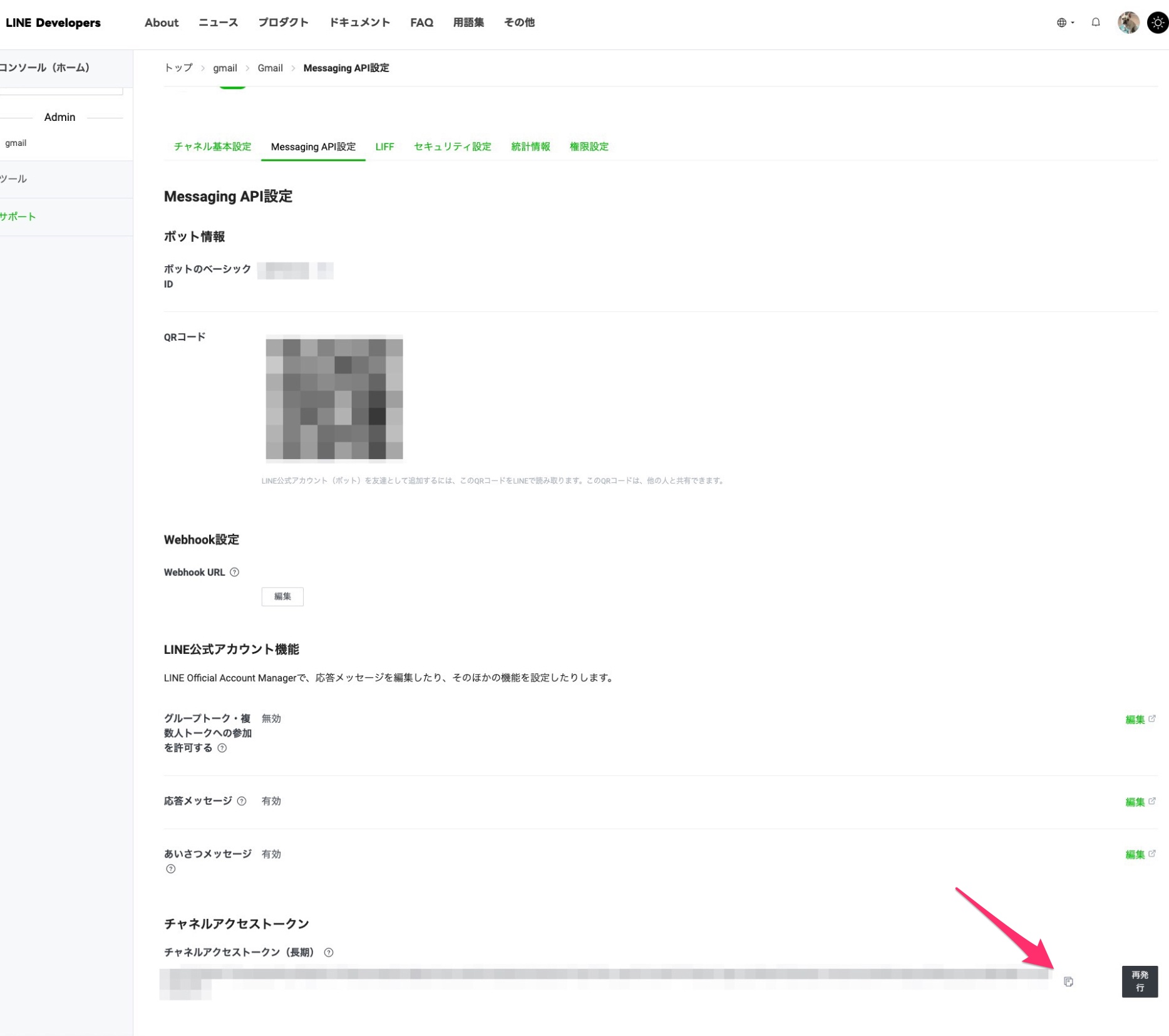Image resolution: width=1169 pixels, height=1036 pixels.
Task: Click help icon for チャネルアクセストークン（長期）
Action: pos(328,952)
